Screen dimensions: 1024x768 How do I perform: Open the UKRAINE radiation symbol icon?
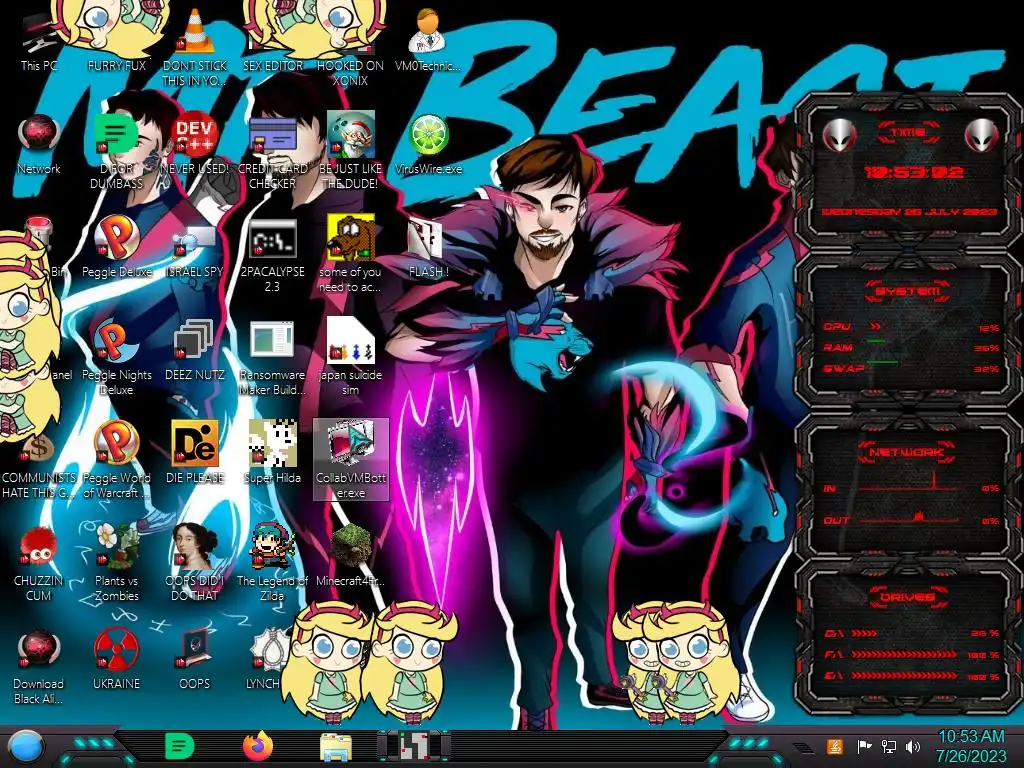(x=116, y=660)
